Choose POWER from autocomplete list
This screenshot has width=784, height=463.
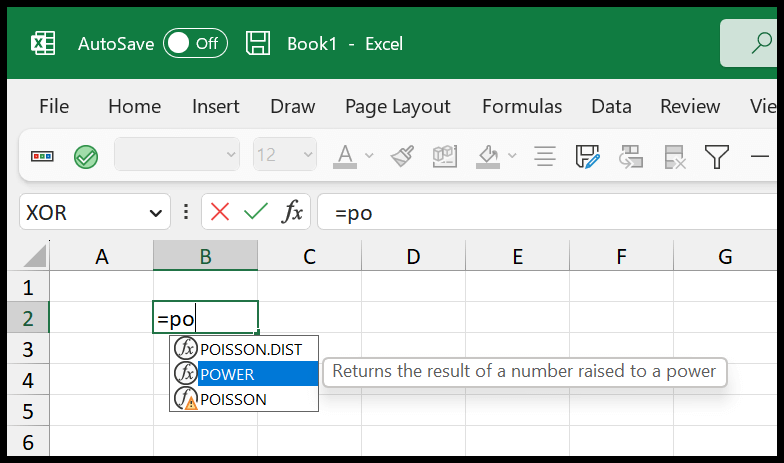point(244,374)
